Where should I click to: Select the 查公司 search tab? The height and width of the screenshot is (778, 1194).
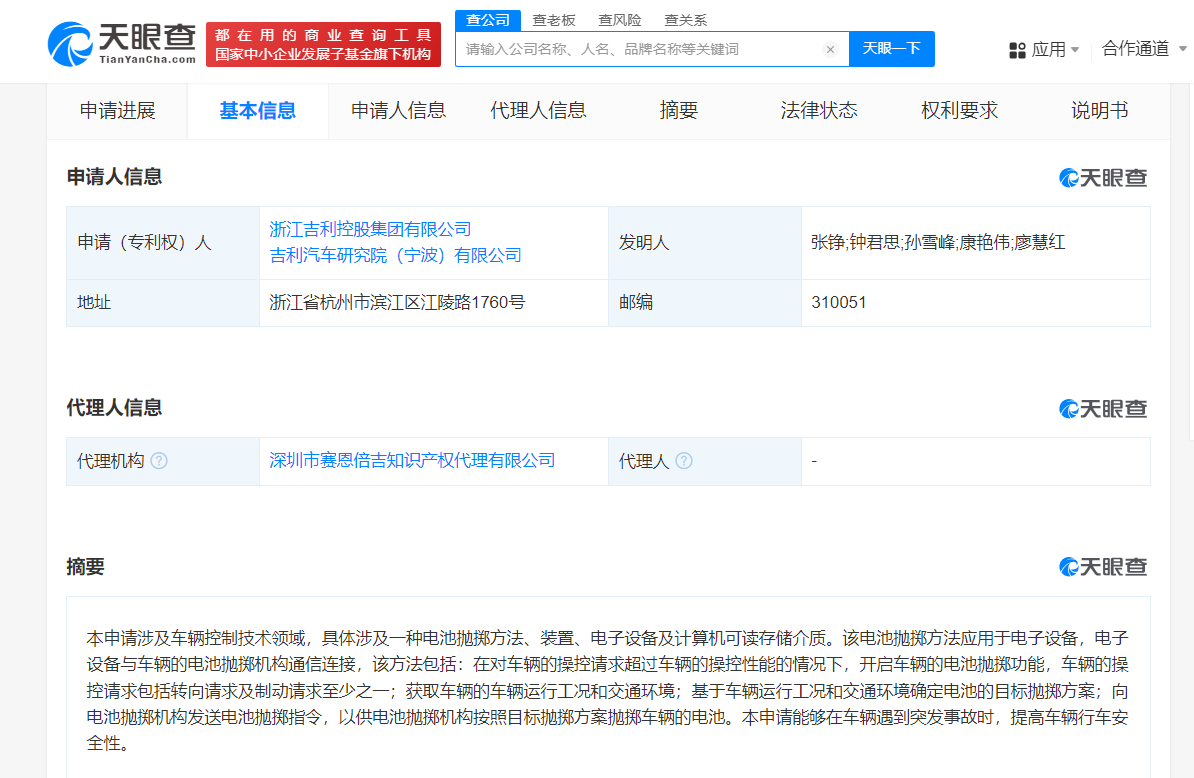[488, 21]
